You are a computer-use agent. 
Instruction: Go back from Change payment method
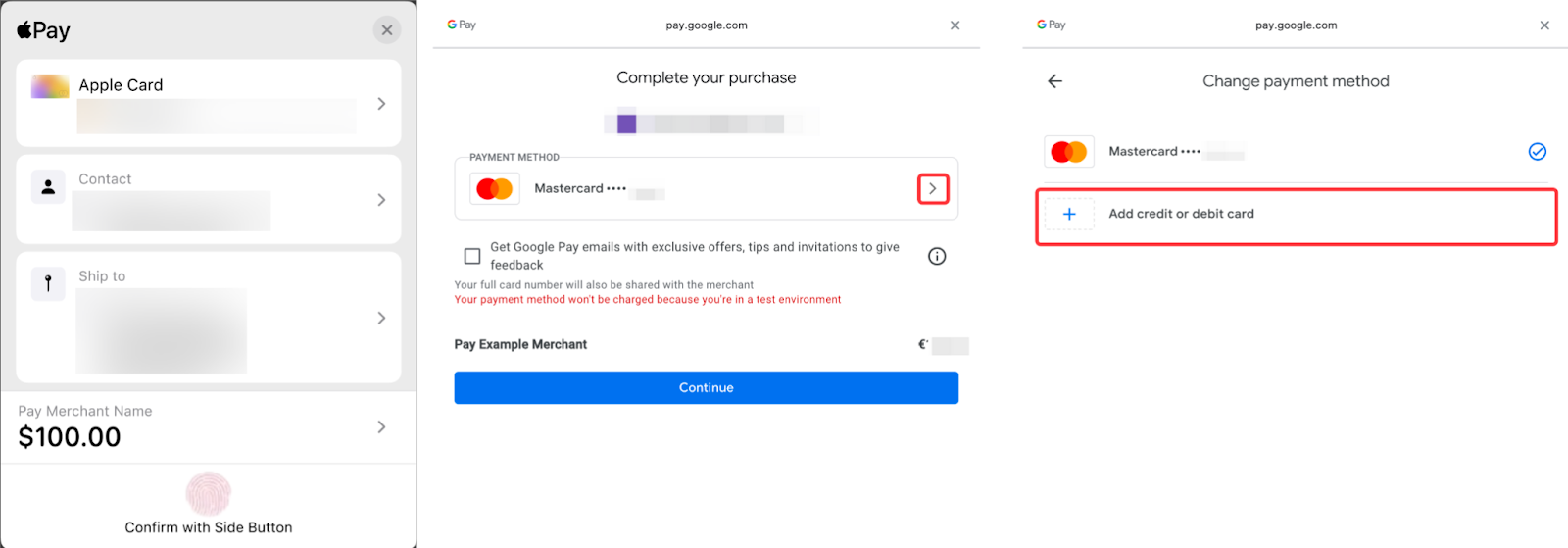coord(1055,81)
